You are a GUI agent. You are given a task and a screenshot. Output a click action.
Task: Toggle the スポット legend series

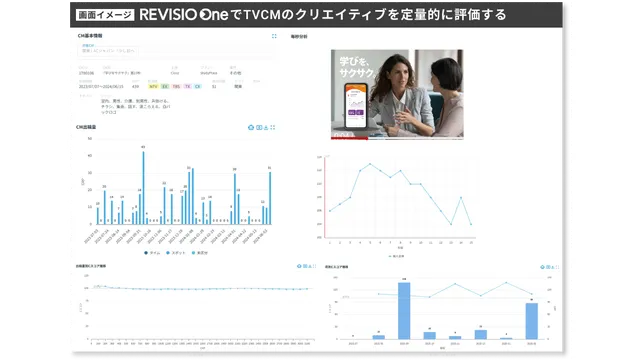click(176, 253)
